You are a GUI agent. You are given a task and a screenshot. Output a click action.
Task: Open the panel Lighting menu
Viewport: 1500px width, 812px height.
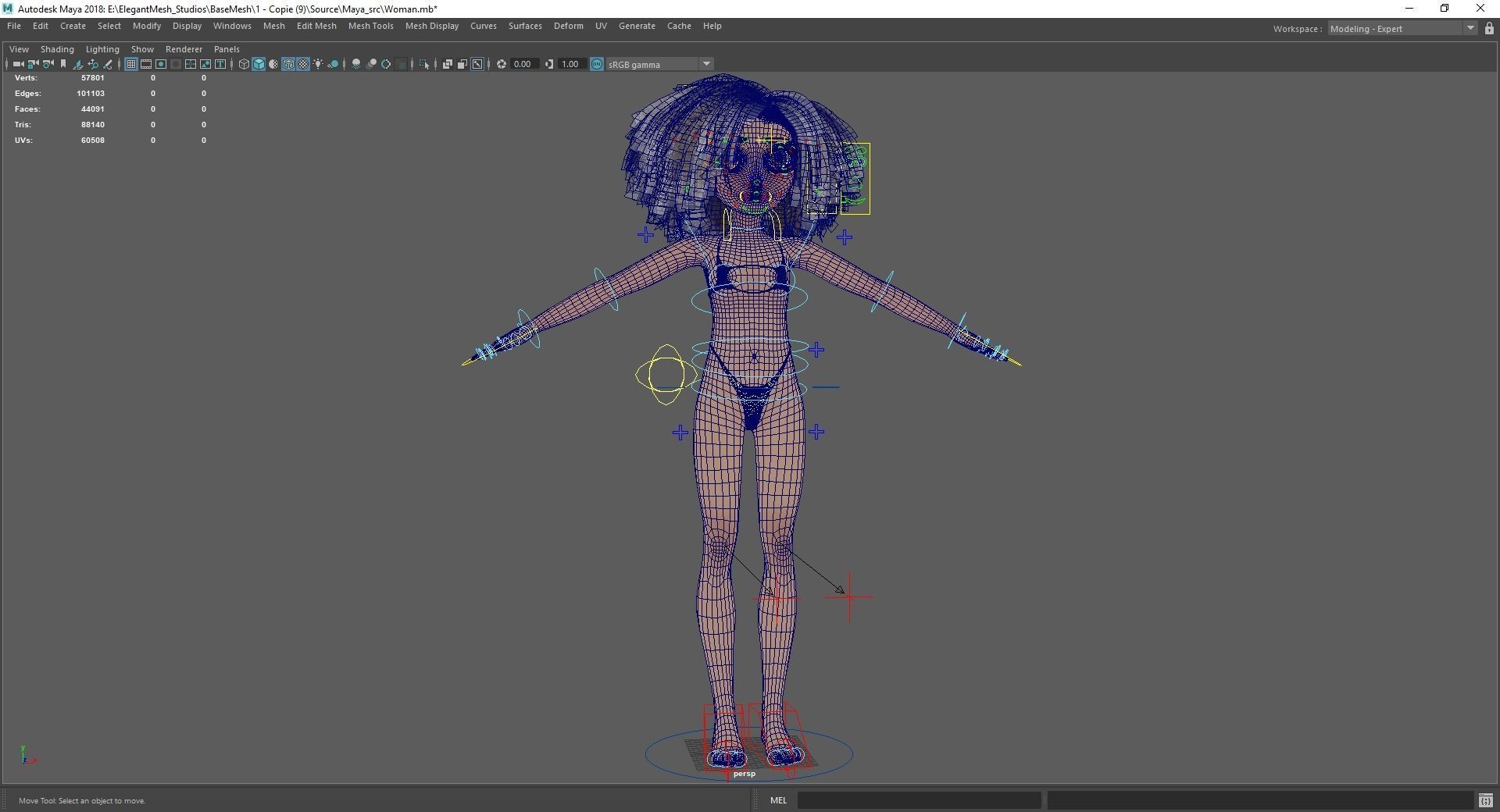coord(102,49)
